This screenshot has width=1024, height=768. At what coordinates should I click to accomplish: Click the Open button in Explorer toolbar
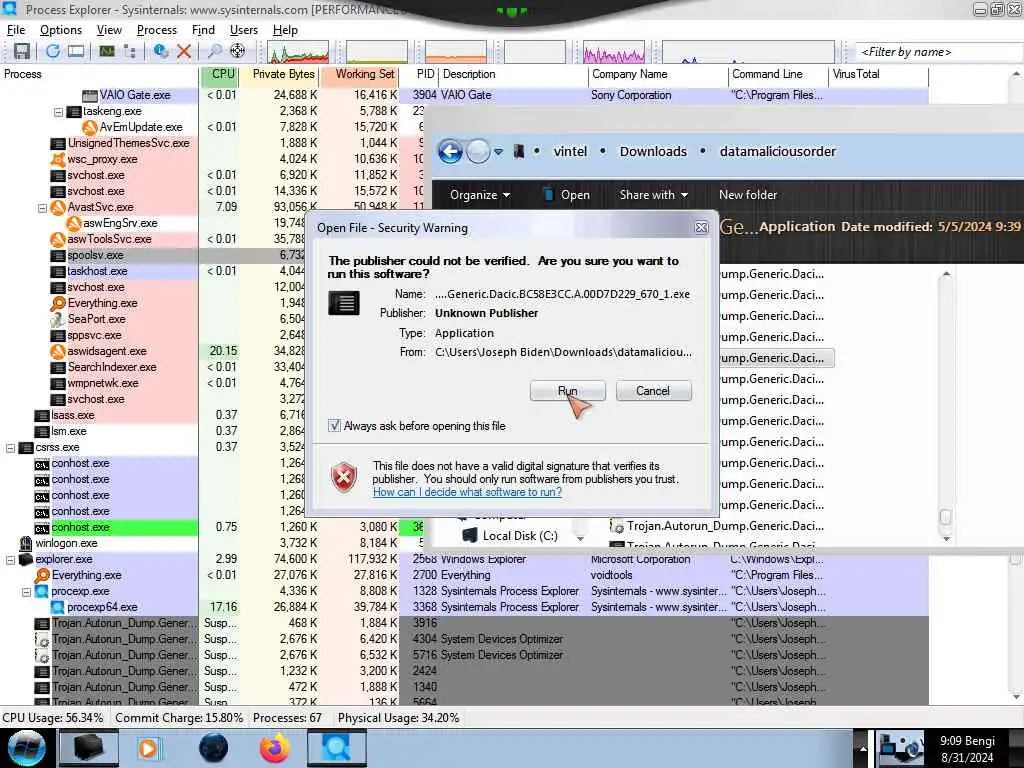click(566, 195)
